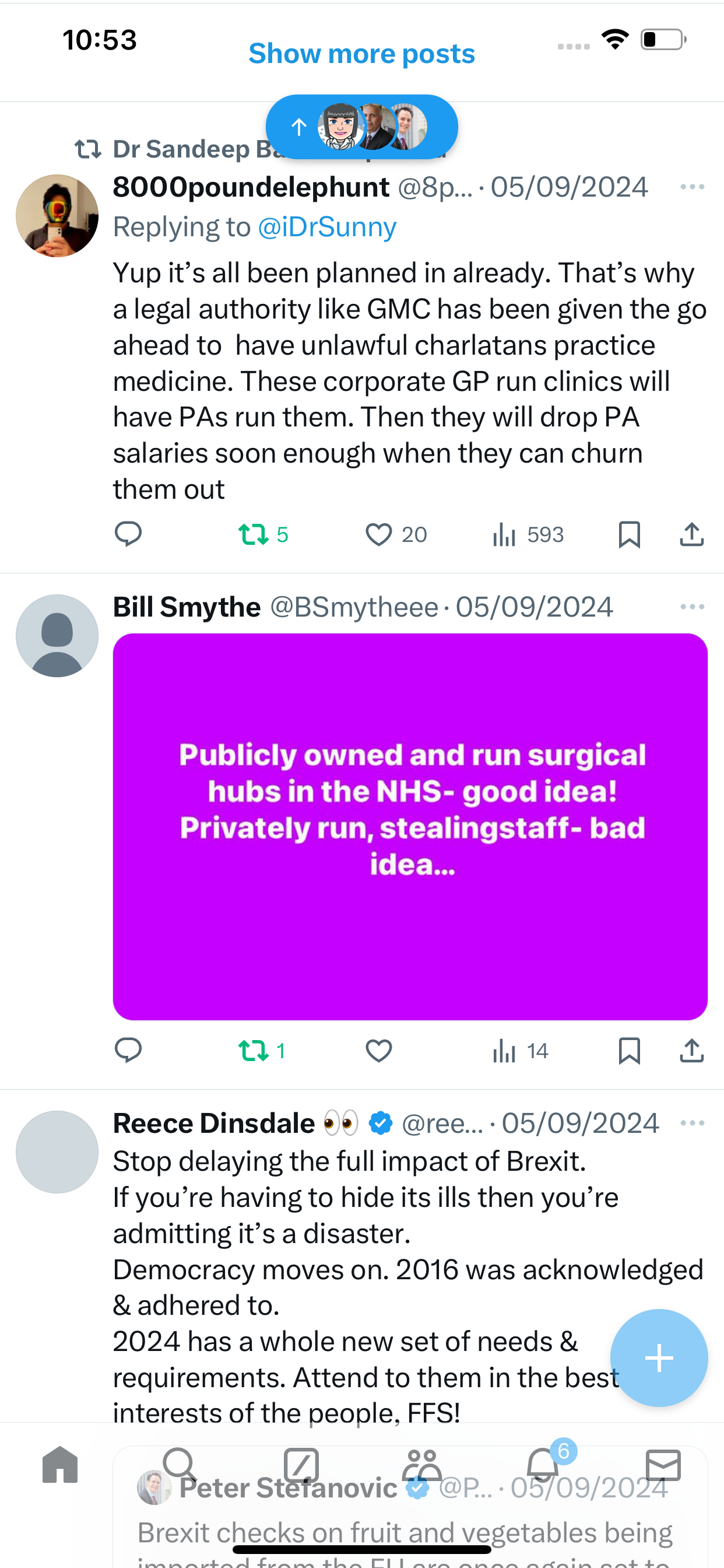The height and width of the screenshot is (1568, 724).
Task: Tap Show more posts link
Action: coord(361,54)
